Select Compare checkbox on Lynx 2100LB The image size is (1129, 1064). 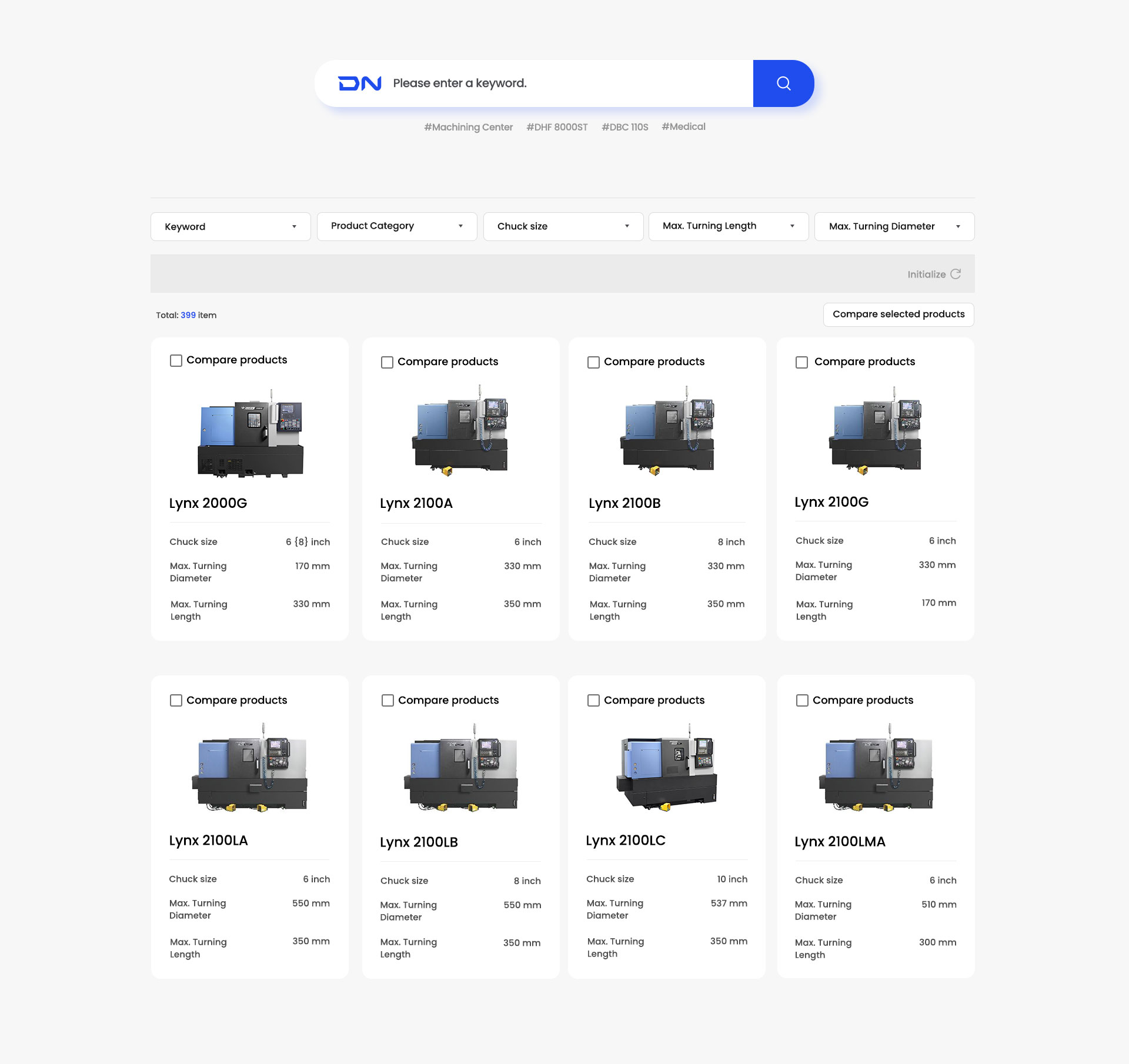388,700
